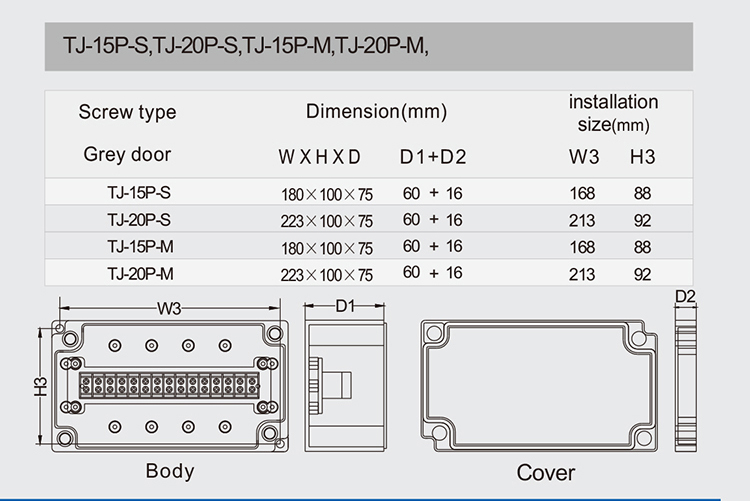Viewport: 750px width, 501px height.
Task: Click the TJ-20P-S row label in table
Action: (x=127, y=219)
